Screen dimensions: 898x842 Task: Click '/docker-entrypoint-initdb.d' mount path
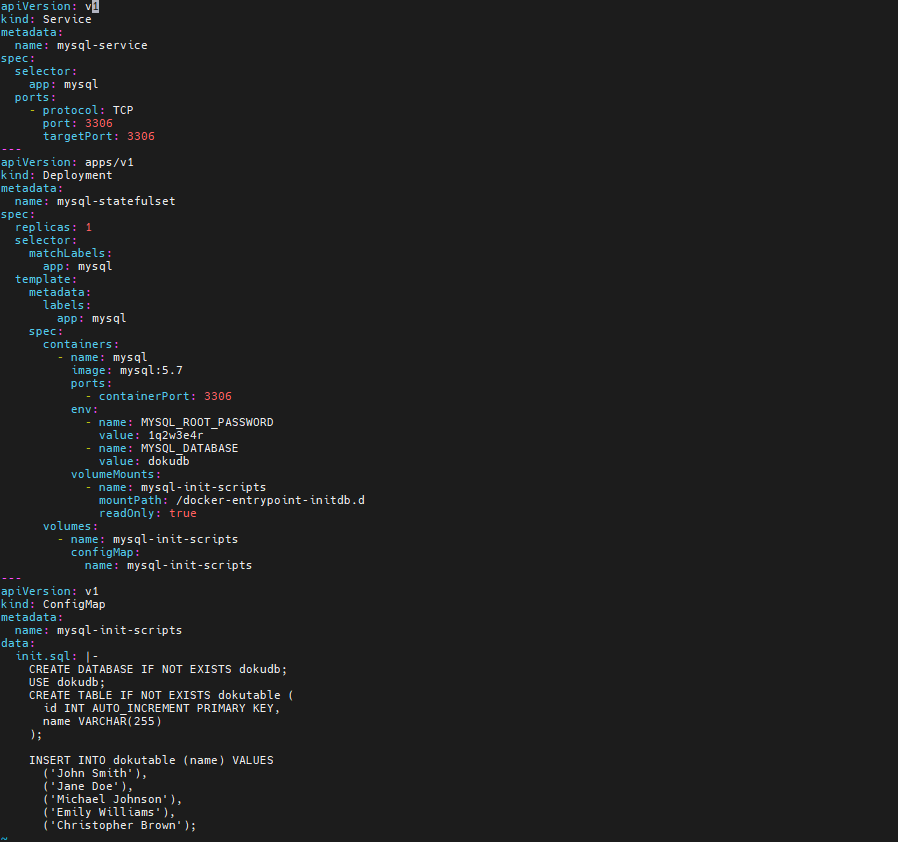point(270,500)
